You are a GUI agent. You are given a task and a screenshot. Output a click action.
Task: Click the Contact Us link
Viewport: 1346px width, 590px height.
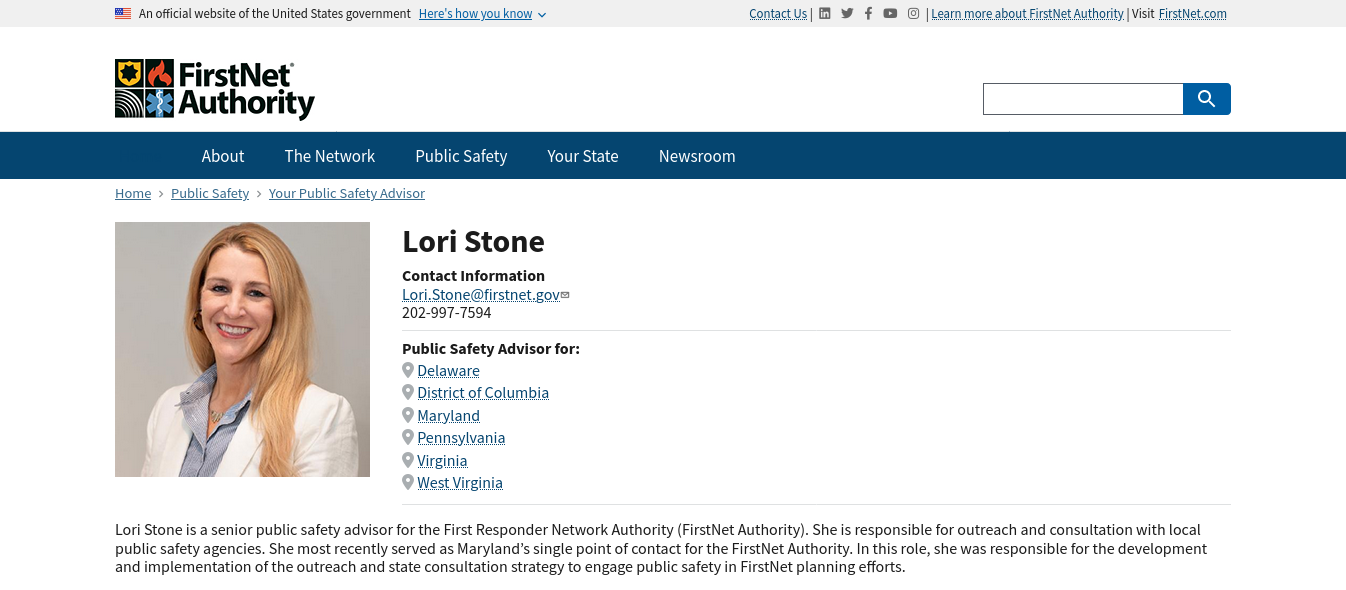coord(778,14)
